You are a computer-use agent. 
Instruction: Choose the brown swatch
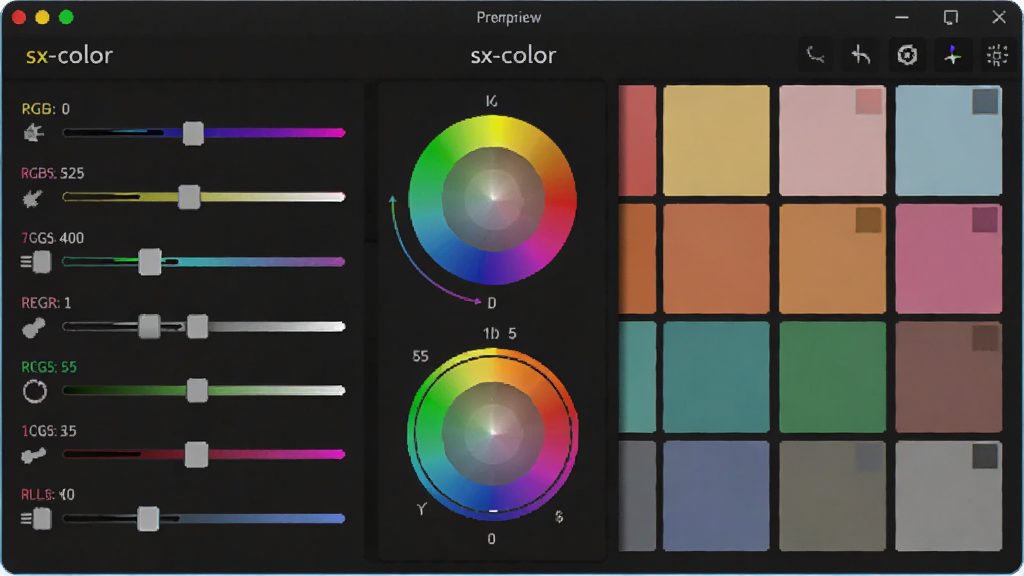(948, 377)
